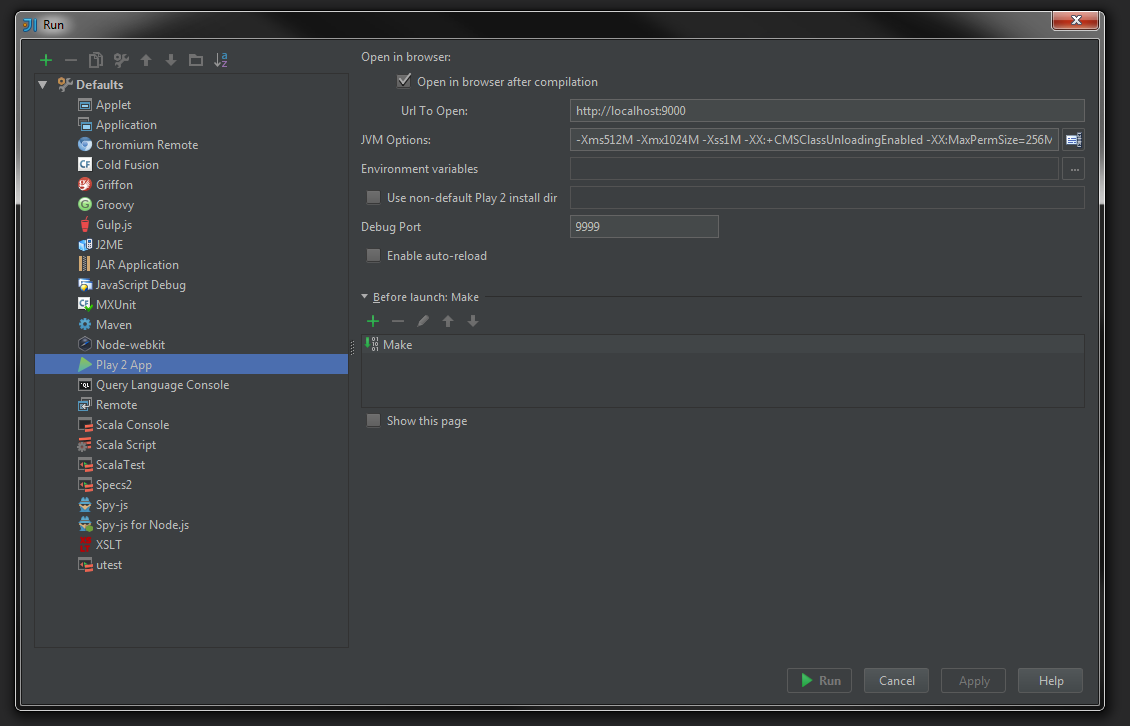Image resolution: width=1130 pixels, height=726 pixels.
Task: Check Show this page option
Action: point(373,420)
